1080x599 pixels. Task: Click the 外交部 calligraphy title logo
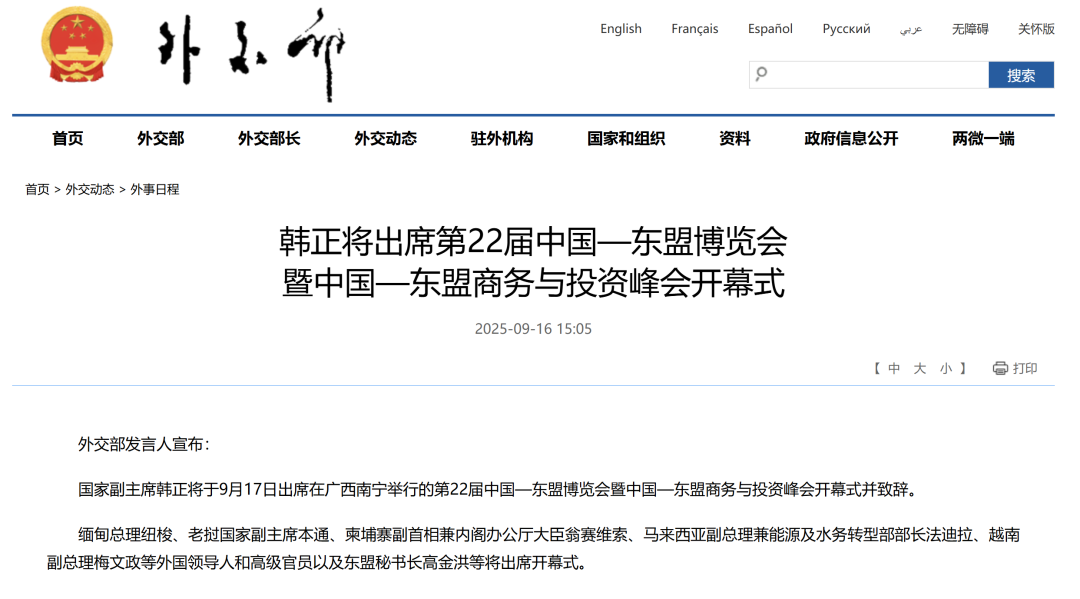pos(250,54)
